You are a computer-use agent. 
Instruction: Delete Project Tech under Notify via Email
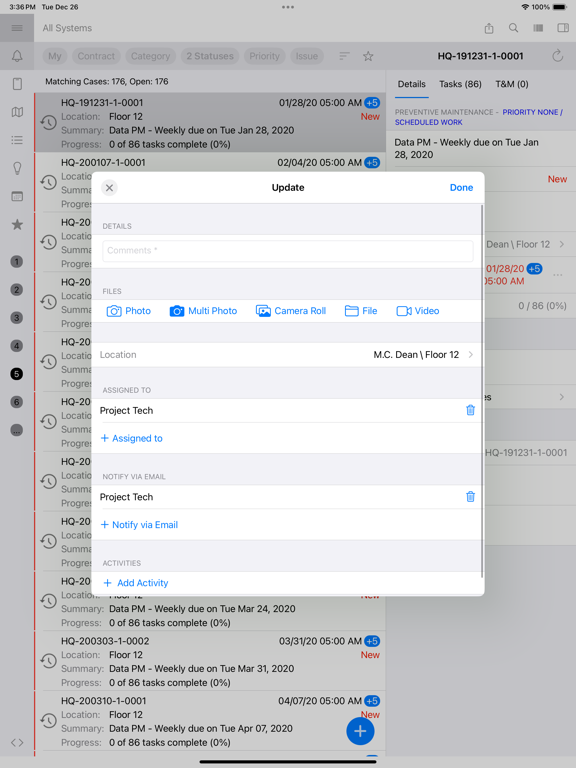tap(470, 497)
